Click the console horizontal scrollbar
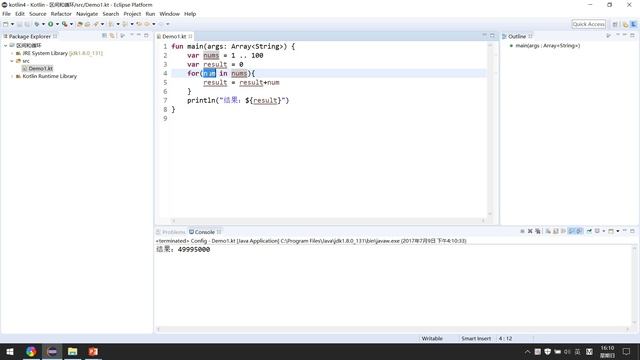This screenshot has width=640, height=360. point(393,329)
